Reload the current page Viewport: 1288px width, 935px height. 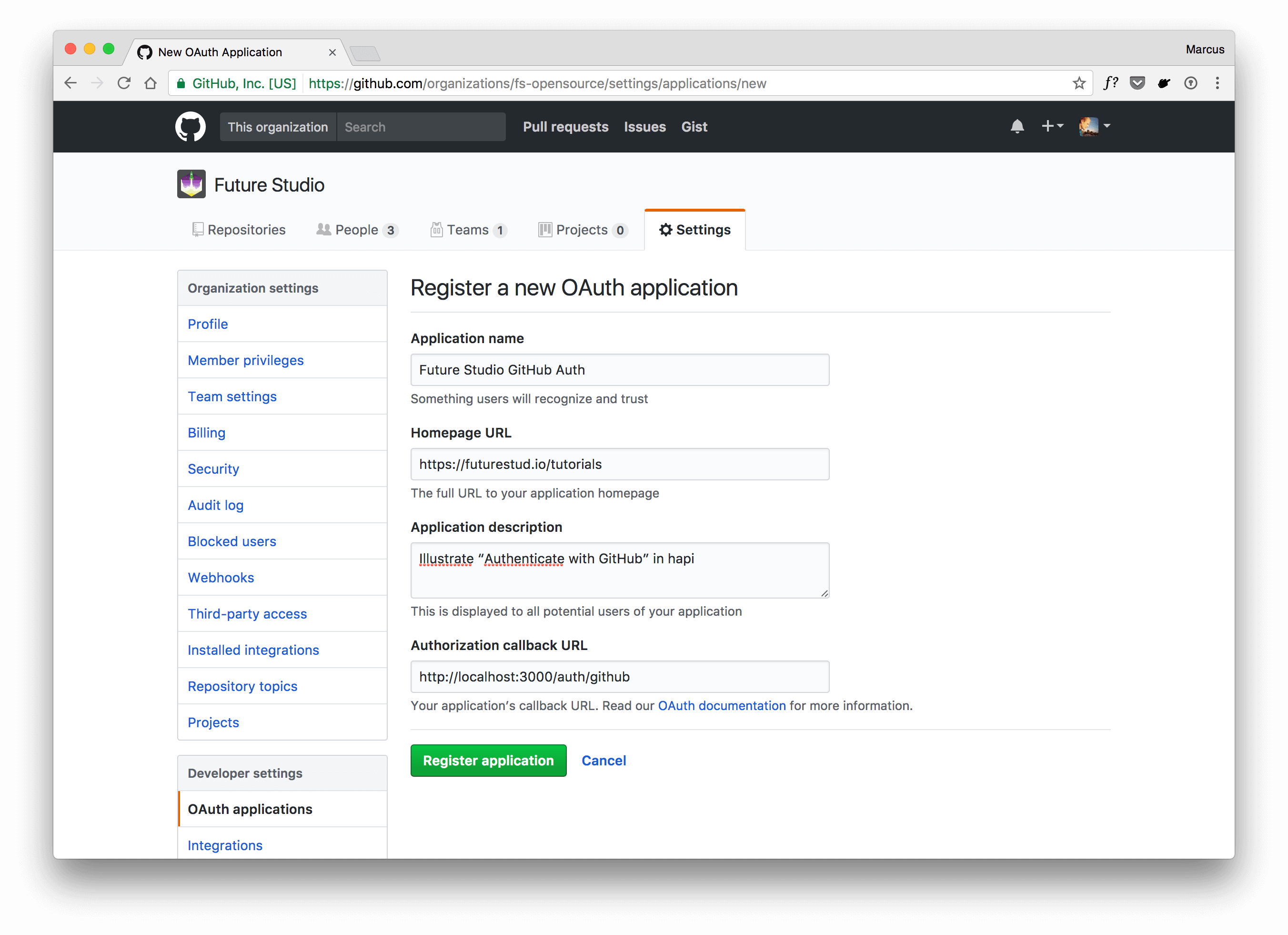[124, 83]
